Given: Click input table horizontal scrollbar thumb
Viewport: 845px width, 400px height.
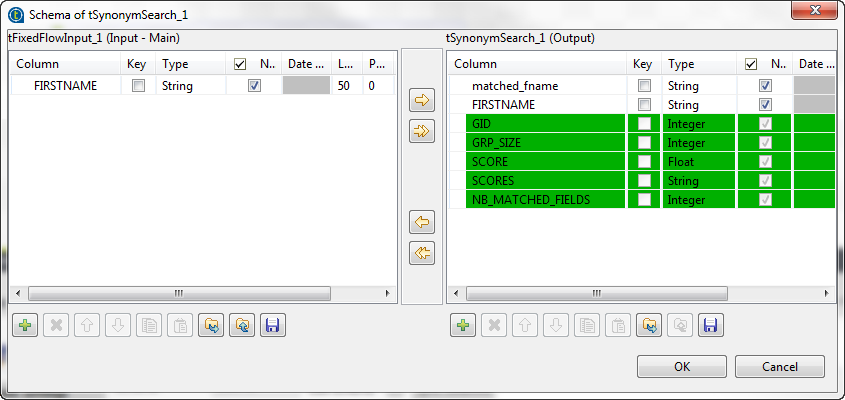Looking at the screenshot, I should coord(179,293).
